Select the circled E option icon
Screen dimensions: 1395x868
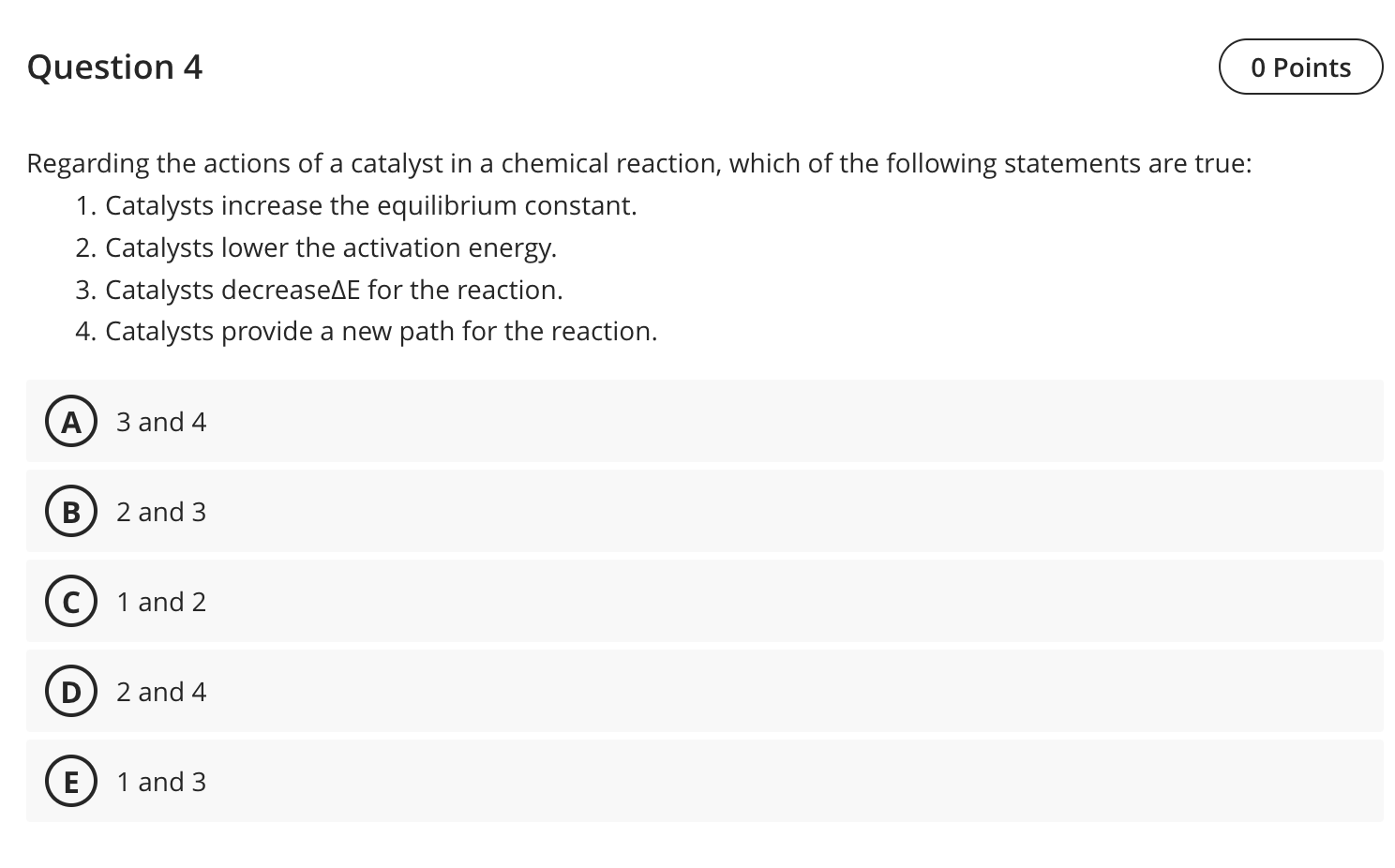(x=70, y=781)
